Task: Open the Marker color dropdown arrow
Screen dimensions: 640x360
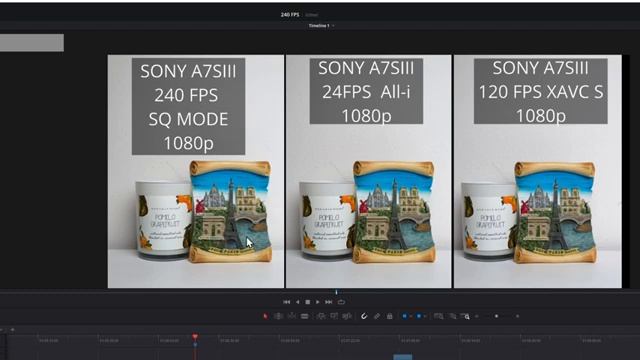Action: pyautogui.click(x=425, y=316)
